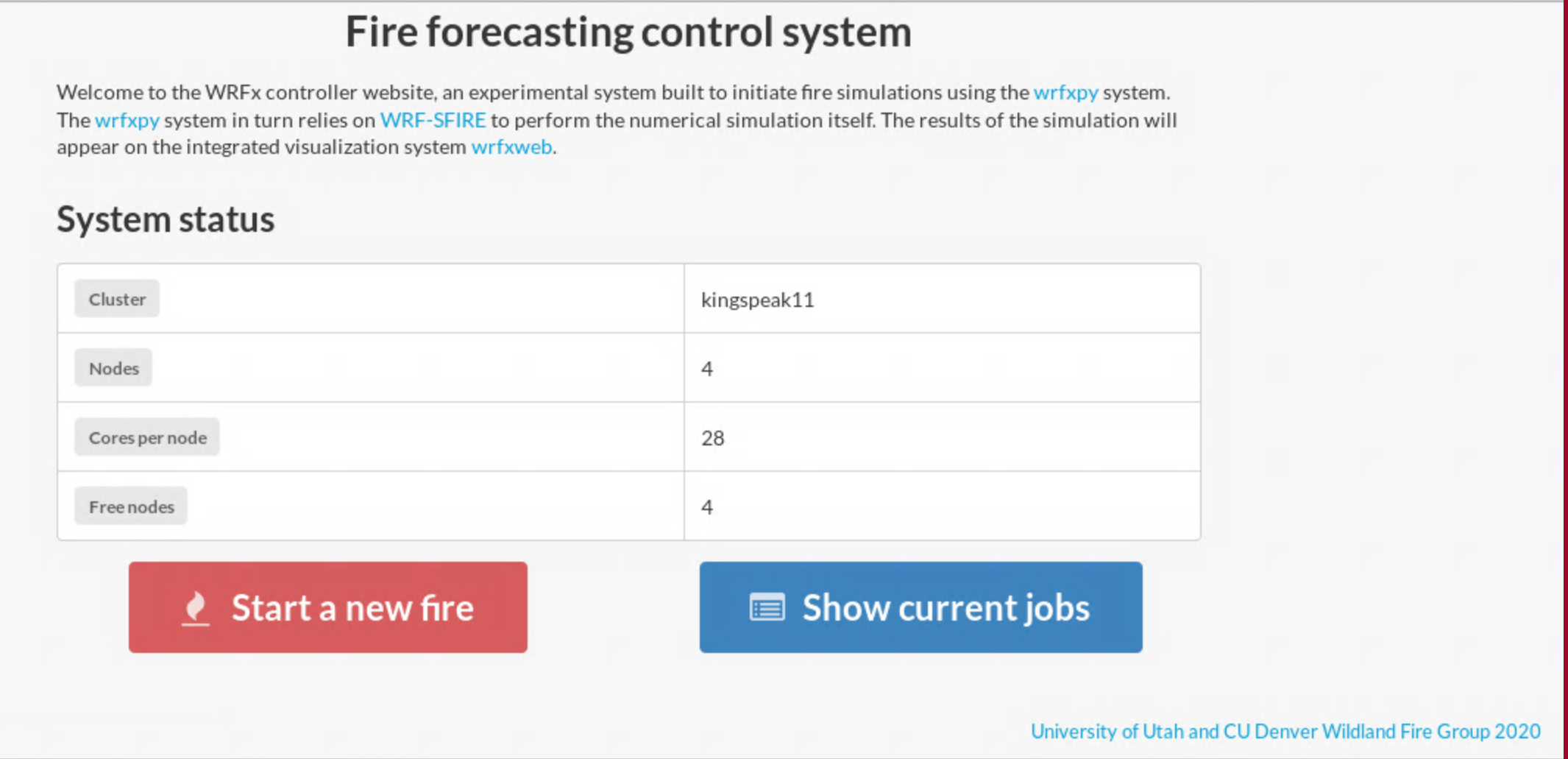1568x759 pixels.
Task: Click the Nodes value of 4
Action: [707, 369]
